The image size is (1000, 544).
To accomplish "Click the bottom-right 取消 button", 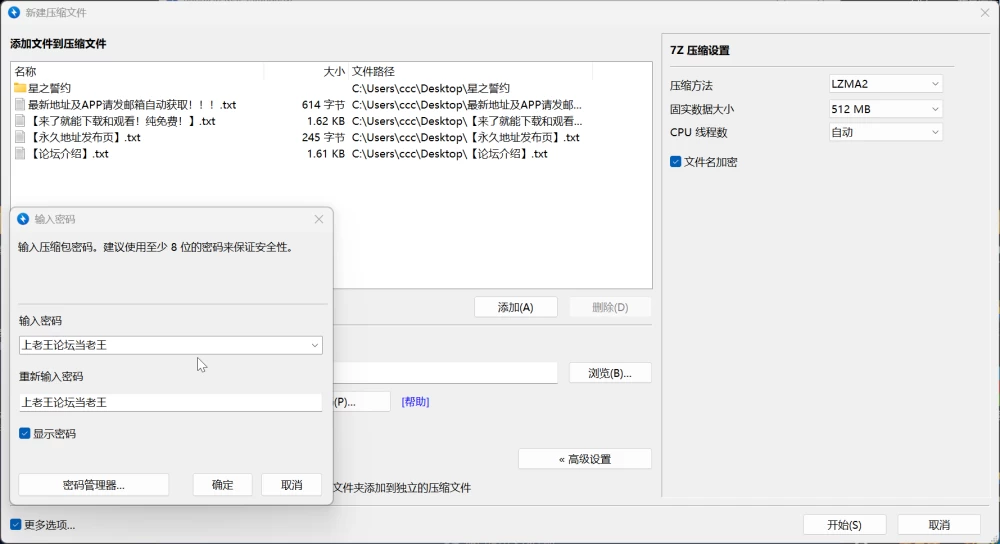I will click(x=939, y=524).
